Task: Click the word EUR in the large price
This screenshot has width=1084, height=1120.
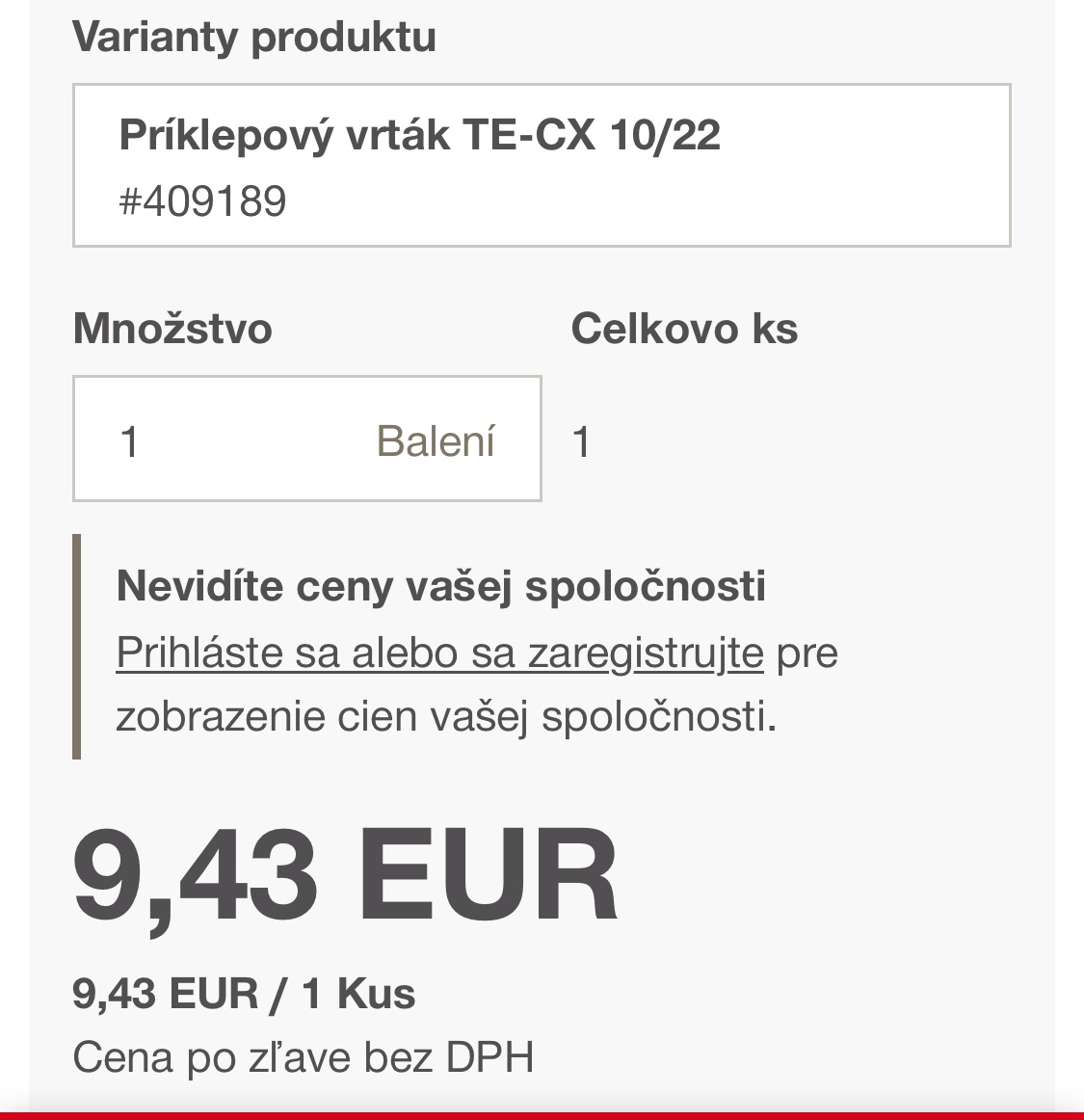Action: (488, 875)
